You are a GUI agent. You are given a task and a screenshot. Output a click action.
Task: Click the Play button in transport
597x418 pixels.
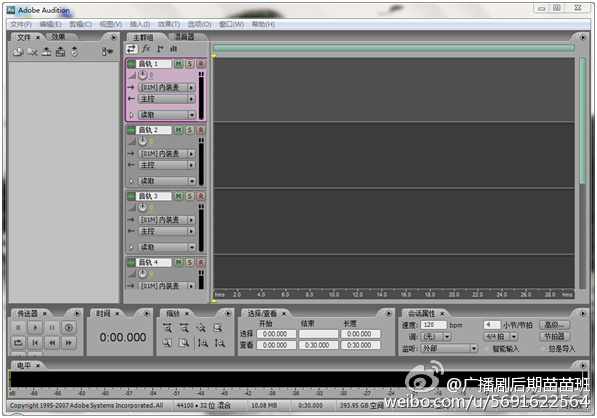coord(35,328)
